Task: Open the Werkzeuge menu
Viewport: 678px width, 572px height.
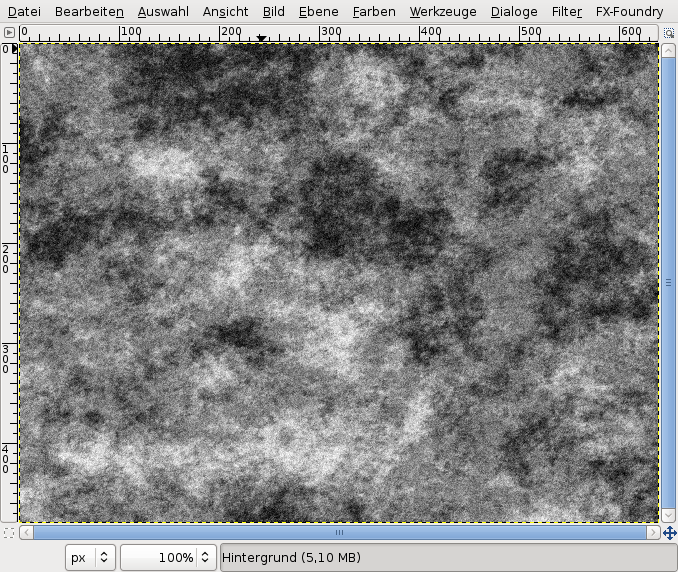Action: tap(444, 12)
